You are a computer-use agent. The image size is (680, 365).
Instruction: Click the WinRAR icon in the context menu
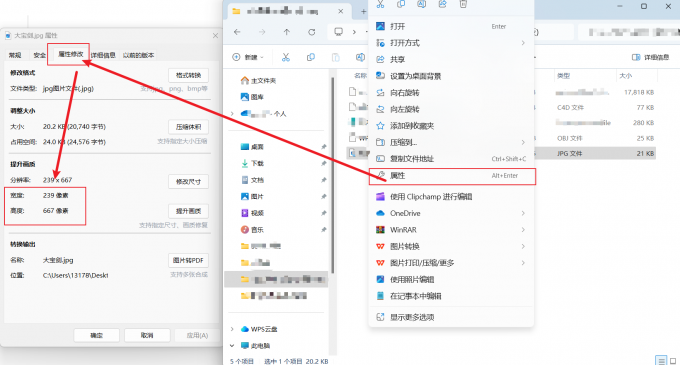[x=380, y=230]
